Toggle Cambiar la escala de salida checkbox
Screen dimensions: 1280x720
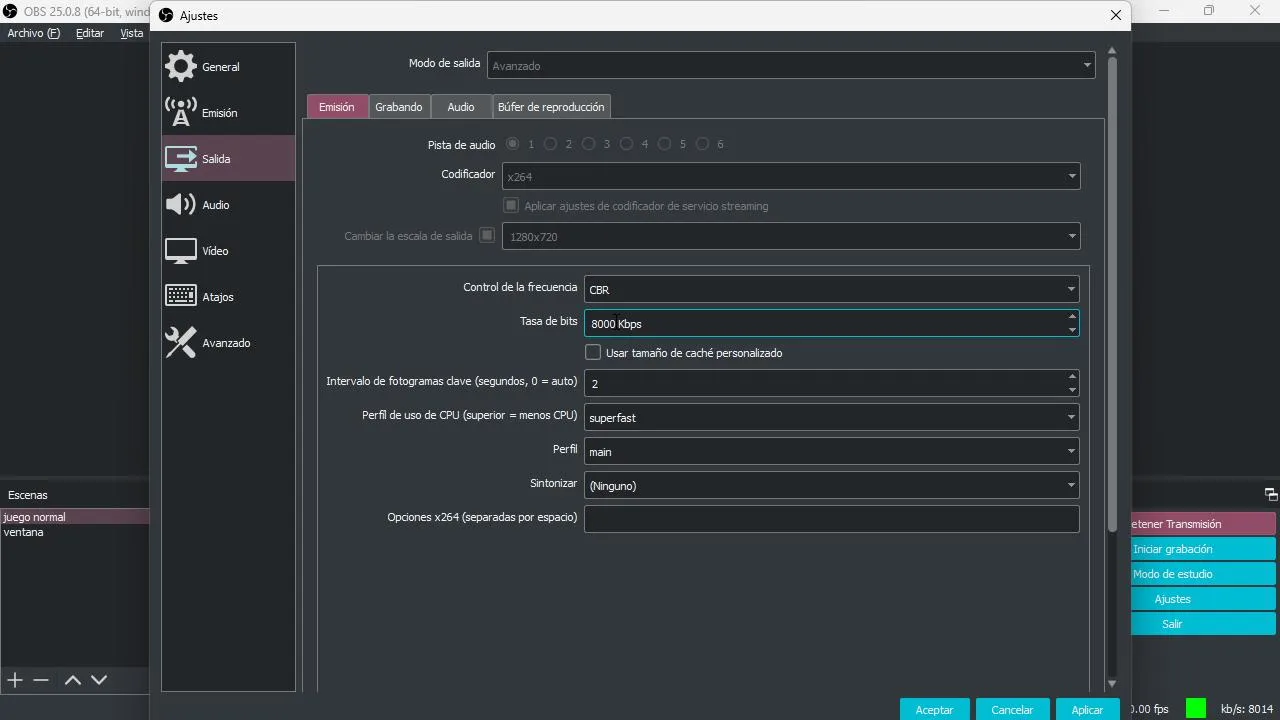(487, 236)
